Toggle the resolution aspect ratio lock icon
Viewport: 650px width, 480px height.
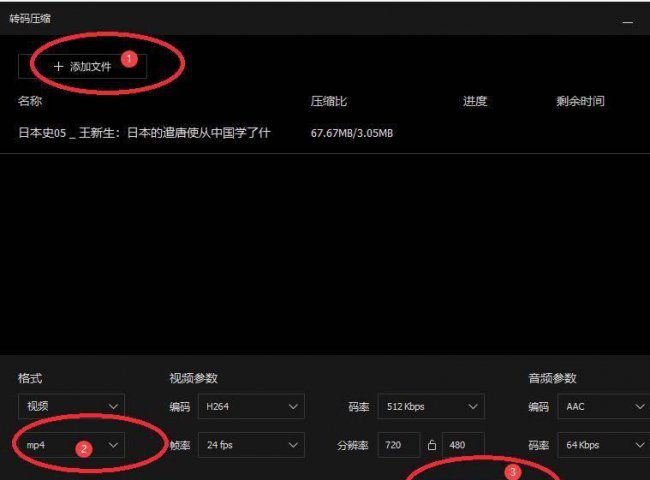(432, 445)
